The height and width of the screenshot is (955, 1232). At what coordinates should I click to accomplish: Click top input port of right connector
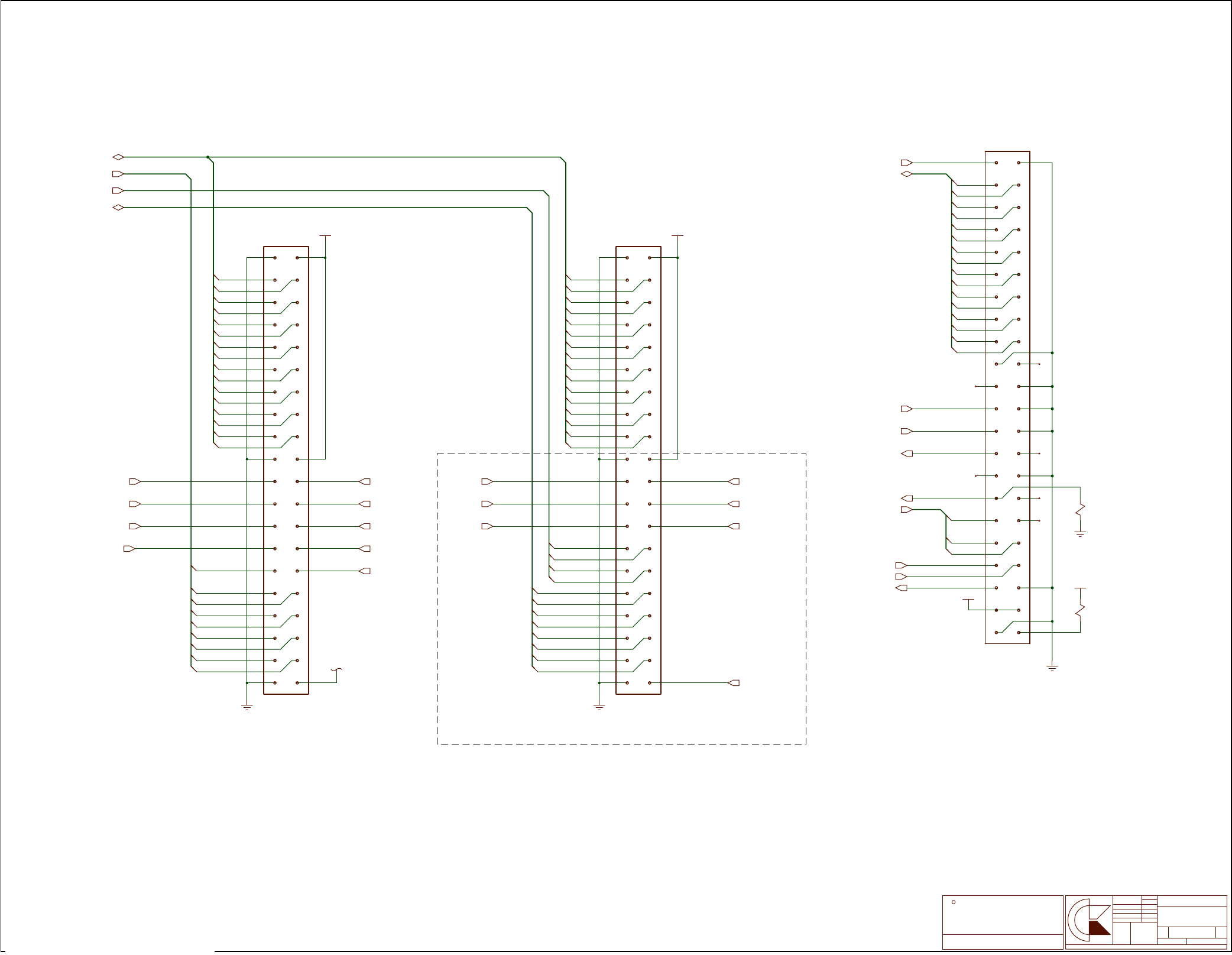coord(906,163)
